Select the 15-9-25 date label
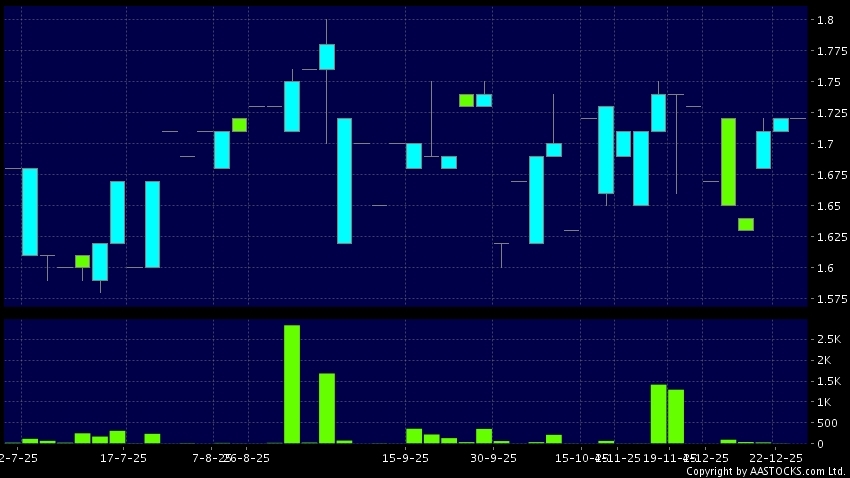Viewport: 850px width, 478px height. click(406, 458)
